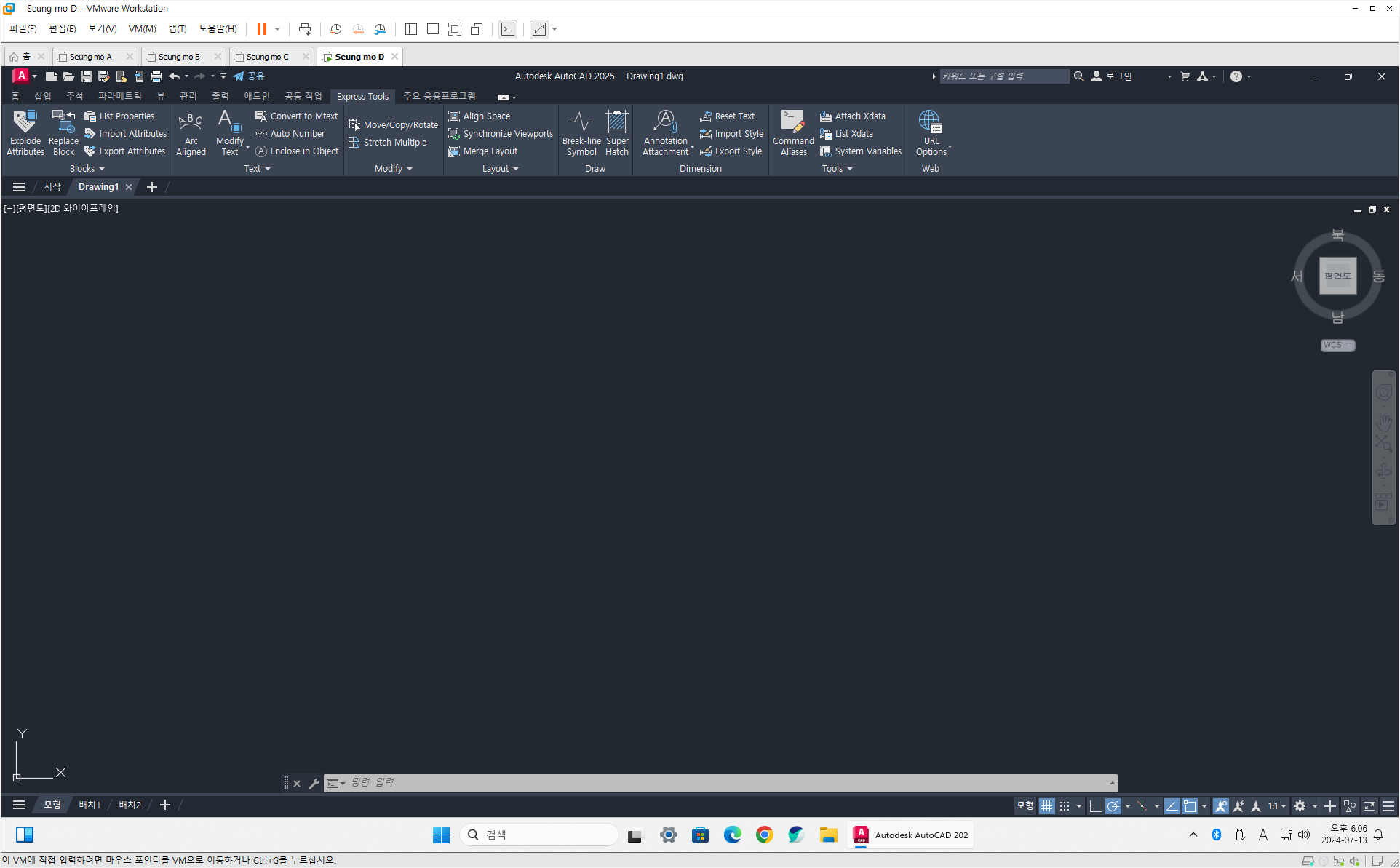Switch to the 배치1 layout tab
This screenshot has width=1400, height=868.
click(90, 805)
